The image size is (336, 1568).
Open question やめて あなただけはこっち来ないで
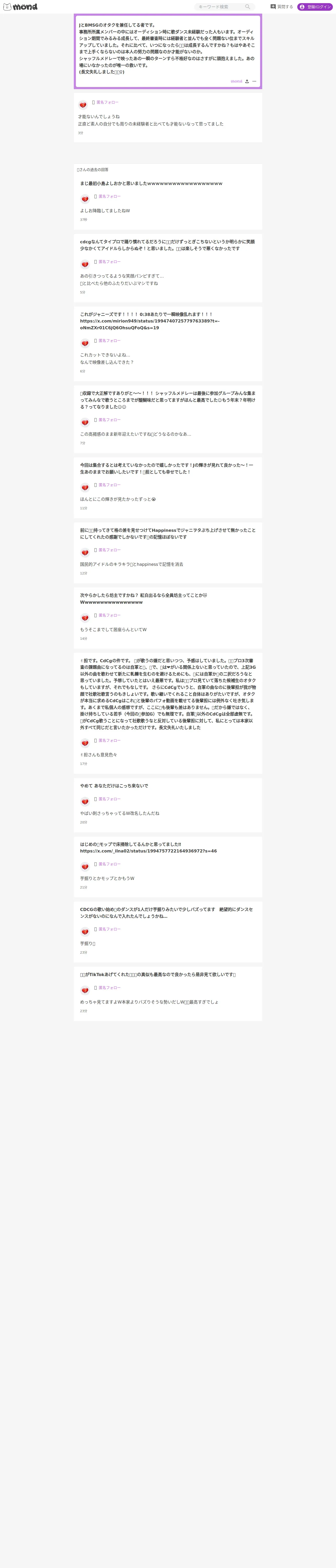coord(114,786)
